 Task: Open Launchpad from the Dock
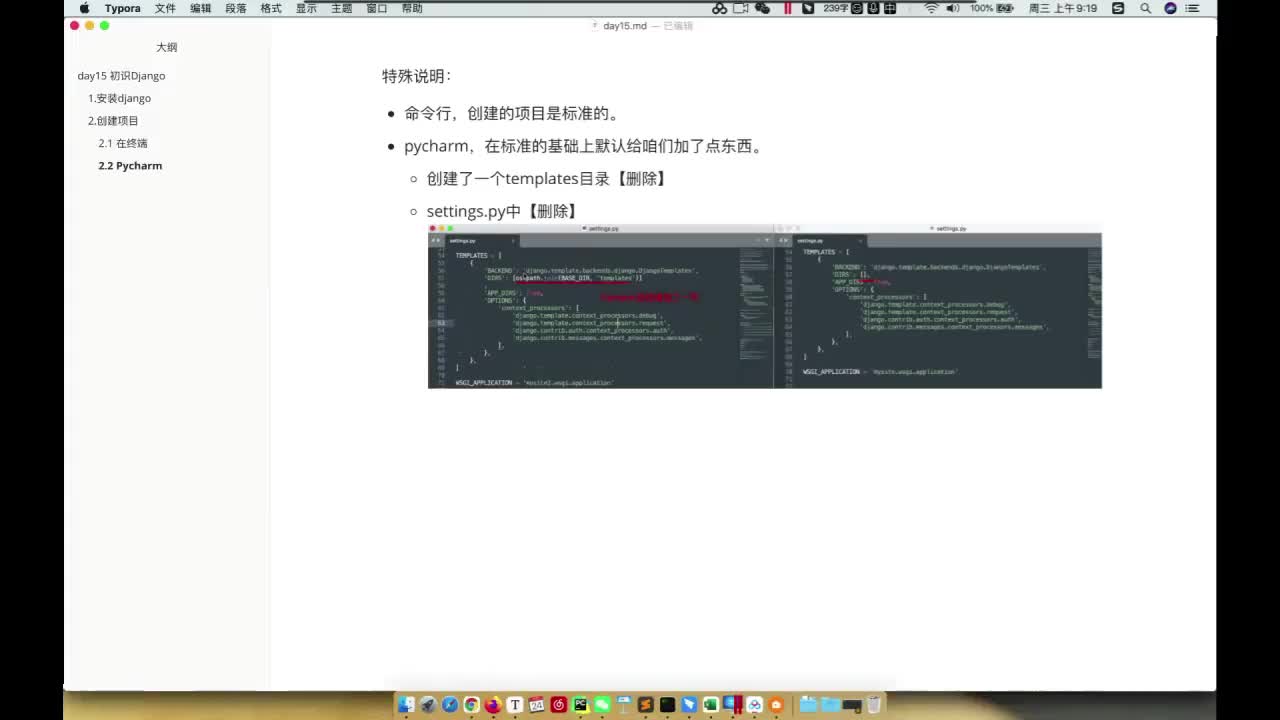tap(428, 705)
